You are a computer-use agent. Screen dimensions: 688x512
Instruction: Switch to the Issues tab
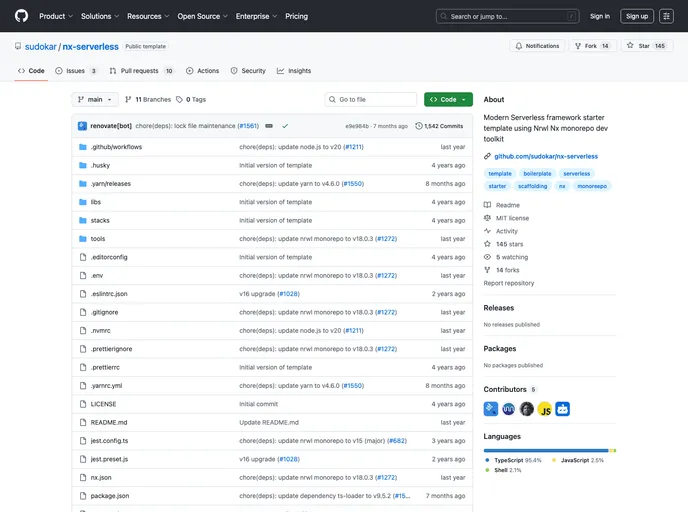[x=75, y=71]
